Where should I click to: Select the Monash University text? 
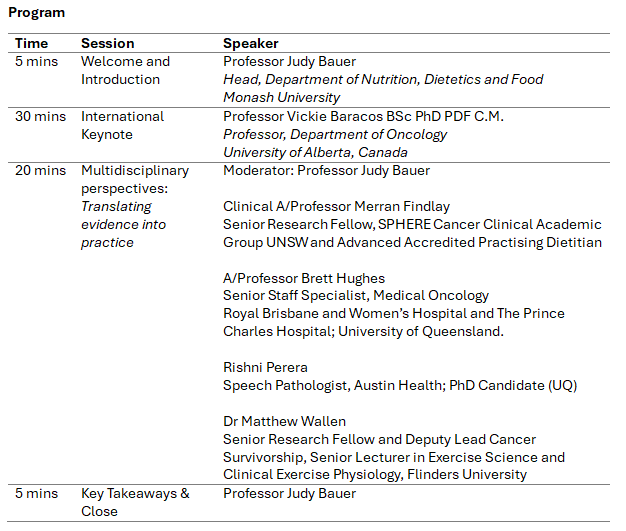[281, 98]
